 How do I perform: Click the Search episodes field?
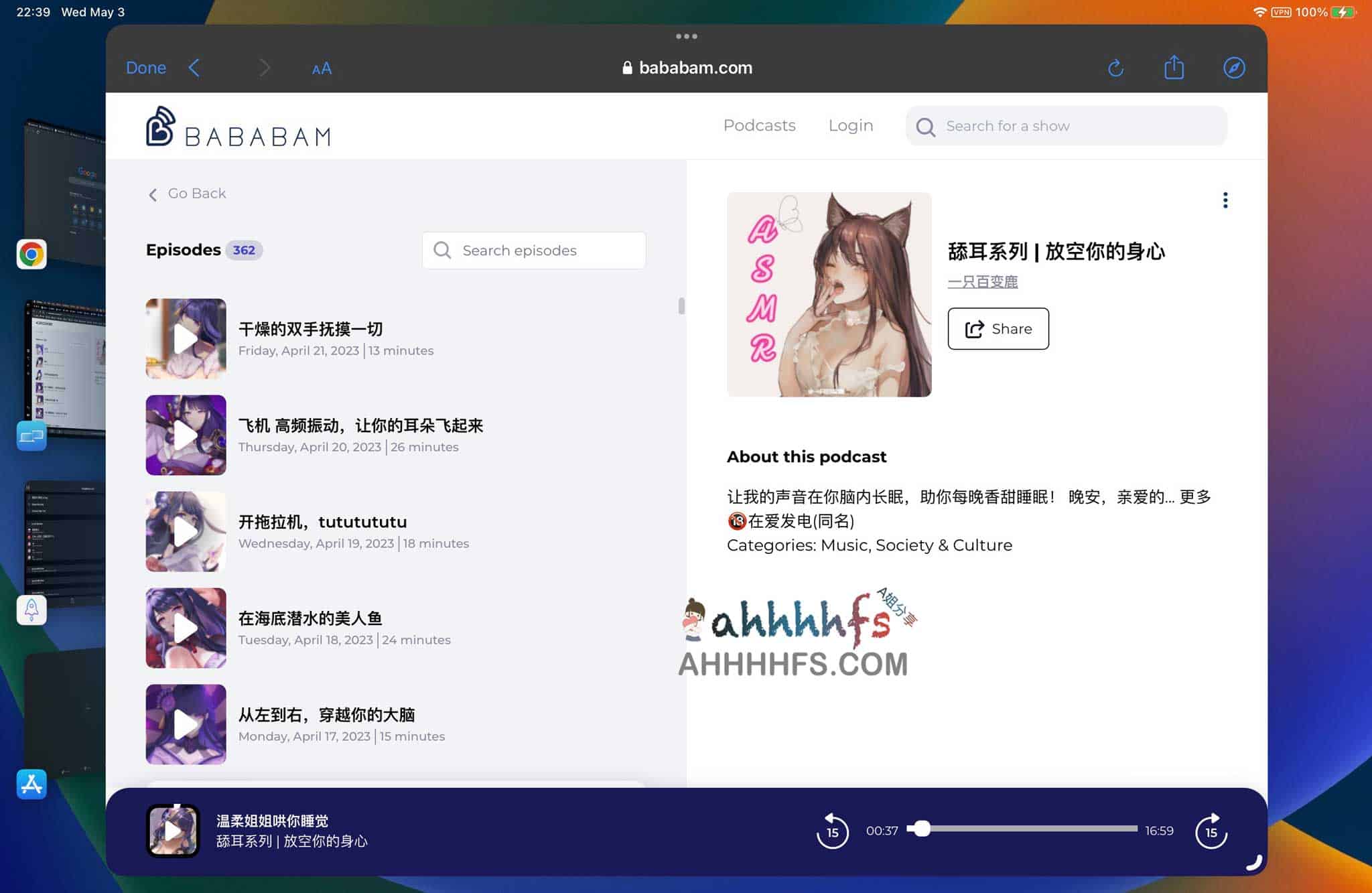pyautogui.click(x=534, y=251)
